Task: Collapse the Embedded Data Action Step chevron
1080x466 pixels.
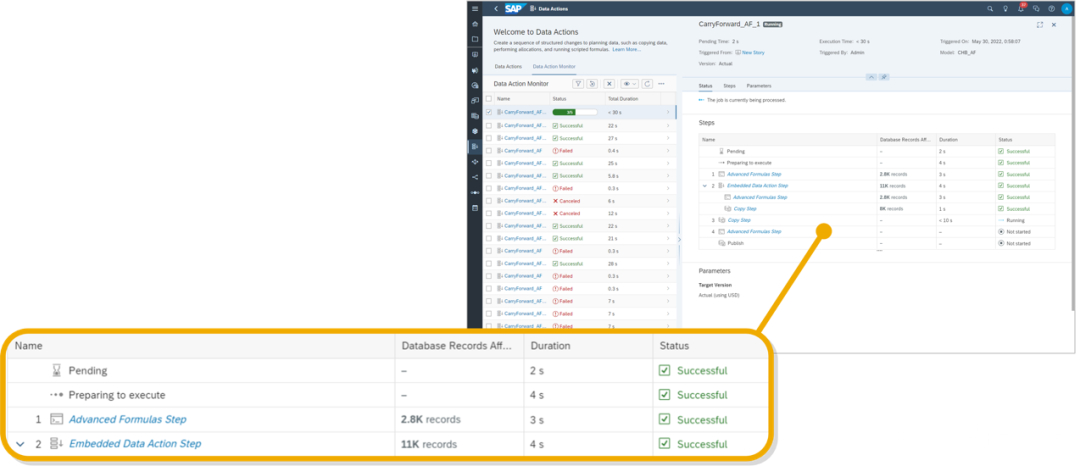Action: tap(705, 186)
